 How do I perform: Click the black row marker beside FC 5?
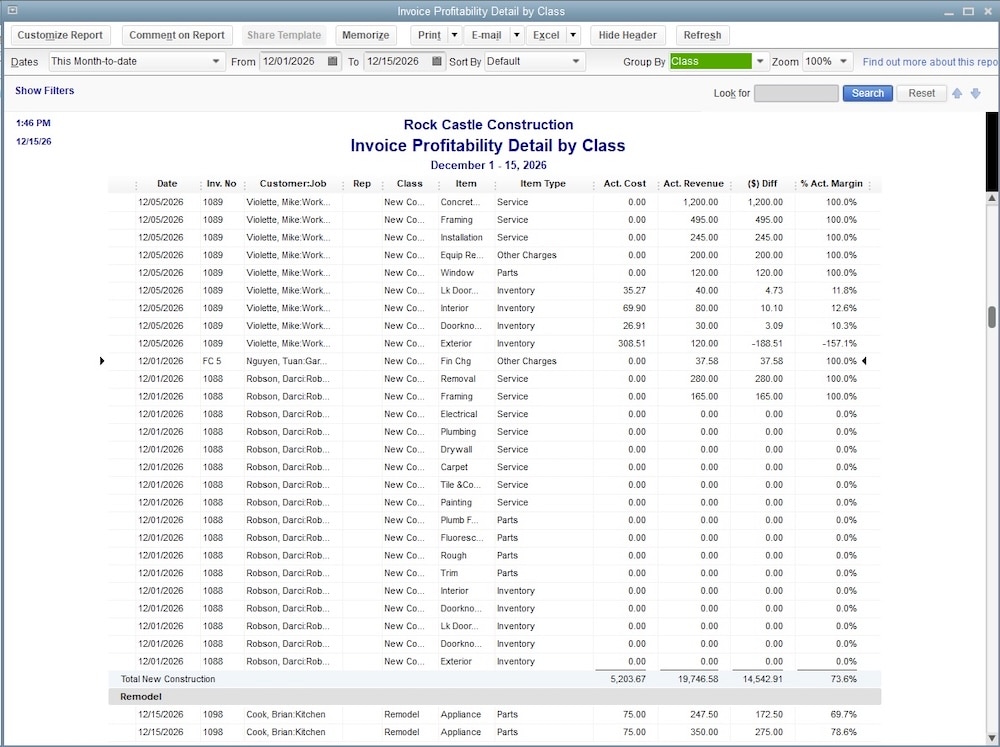point(102,361)
